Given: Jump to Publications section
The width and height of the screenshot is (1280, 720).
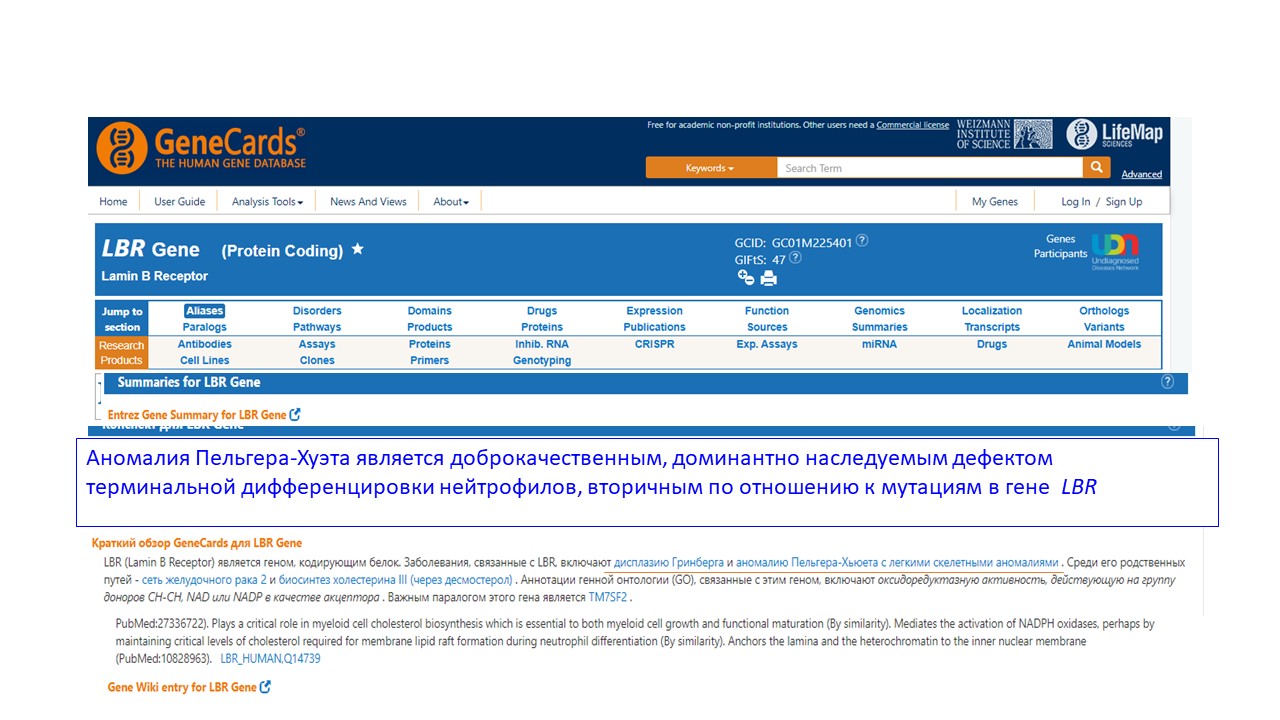Looking at the screenshot, I should tap(654, 327).
